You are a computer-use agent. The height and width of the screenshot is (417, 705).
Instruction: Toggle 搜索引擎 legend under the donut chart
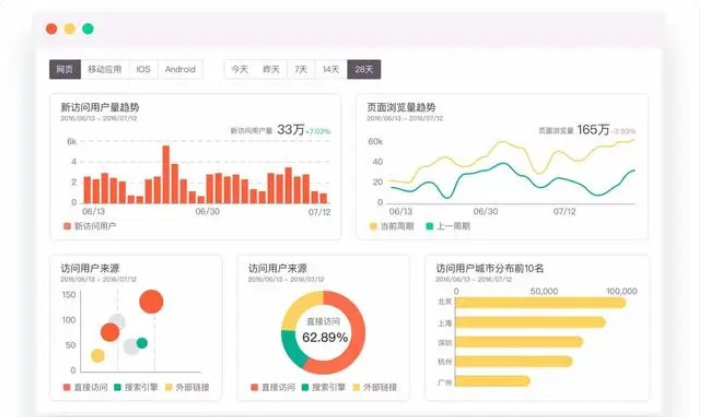[x=324, y=387]
